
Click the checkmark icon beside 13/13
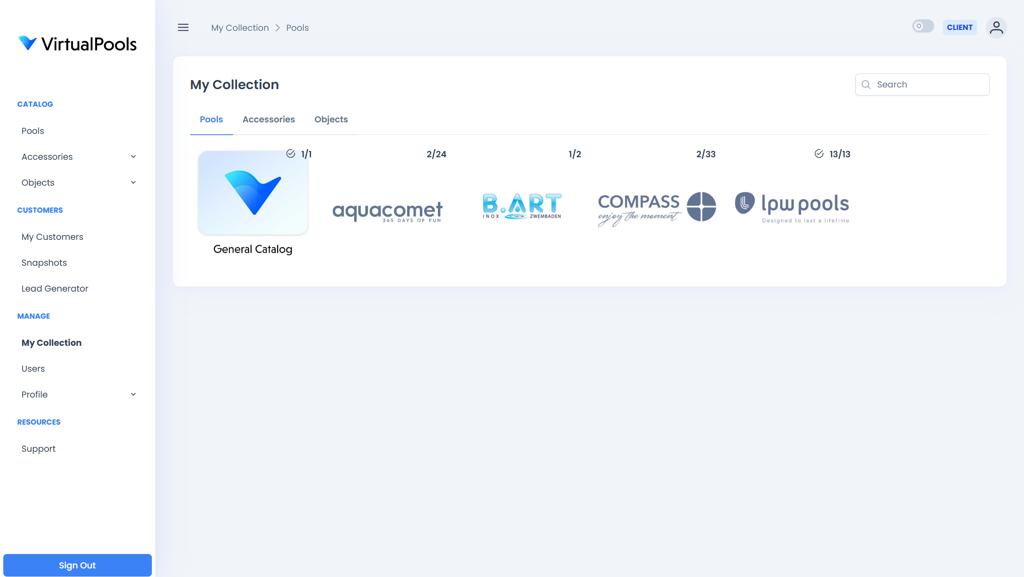[x=819, y=154]
